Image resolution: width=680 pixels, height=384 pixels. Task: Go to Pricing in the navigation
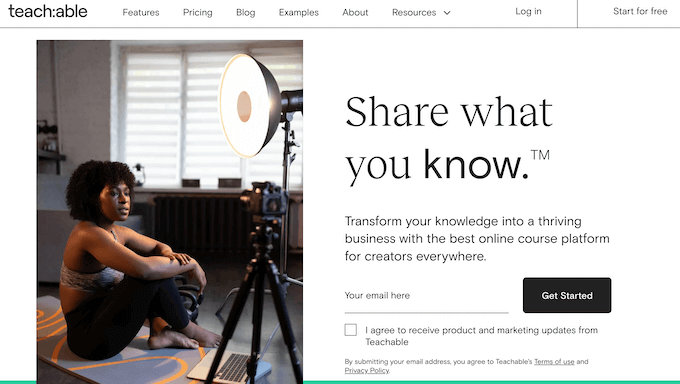coord(198,13)
